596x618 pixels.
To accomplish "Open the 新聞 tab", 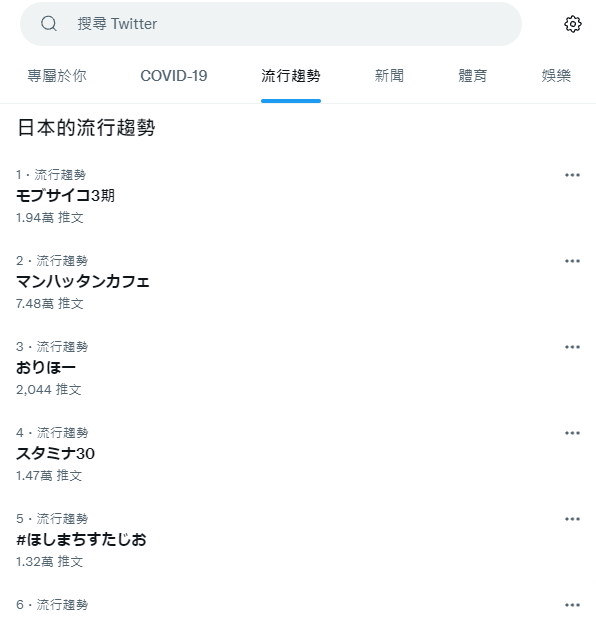I will click(389, 76).
